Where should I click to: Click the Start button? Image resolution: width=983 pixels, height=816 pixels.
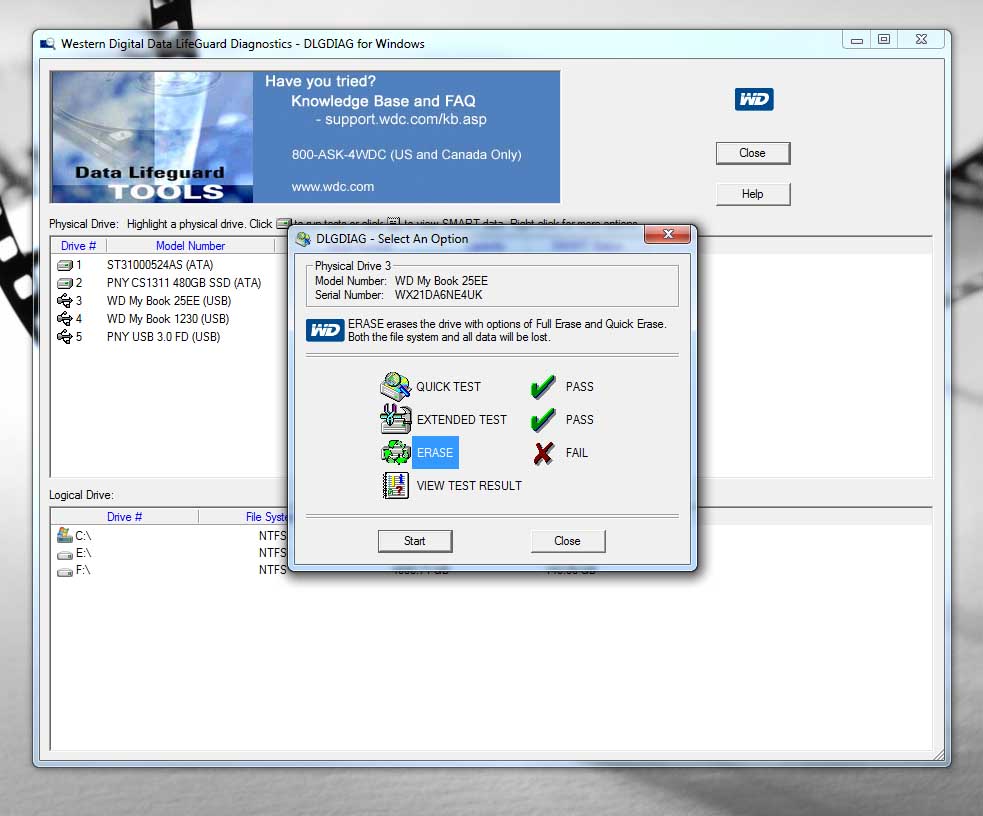click(414, 541)
